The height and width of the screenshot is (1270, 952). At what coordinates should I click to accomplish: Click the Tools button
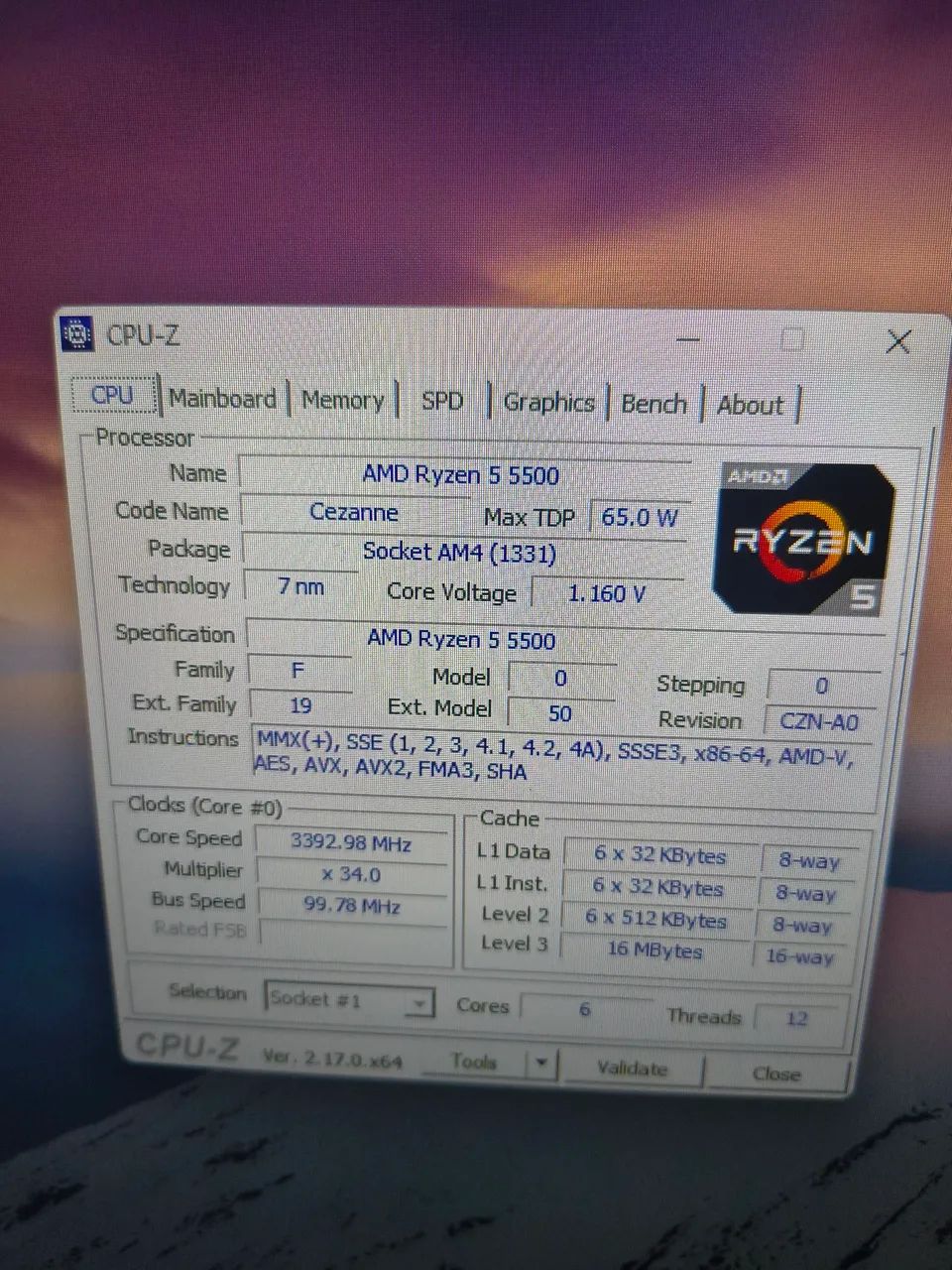(474, 1062)
